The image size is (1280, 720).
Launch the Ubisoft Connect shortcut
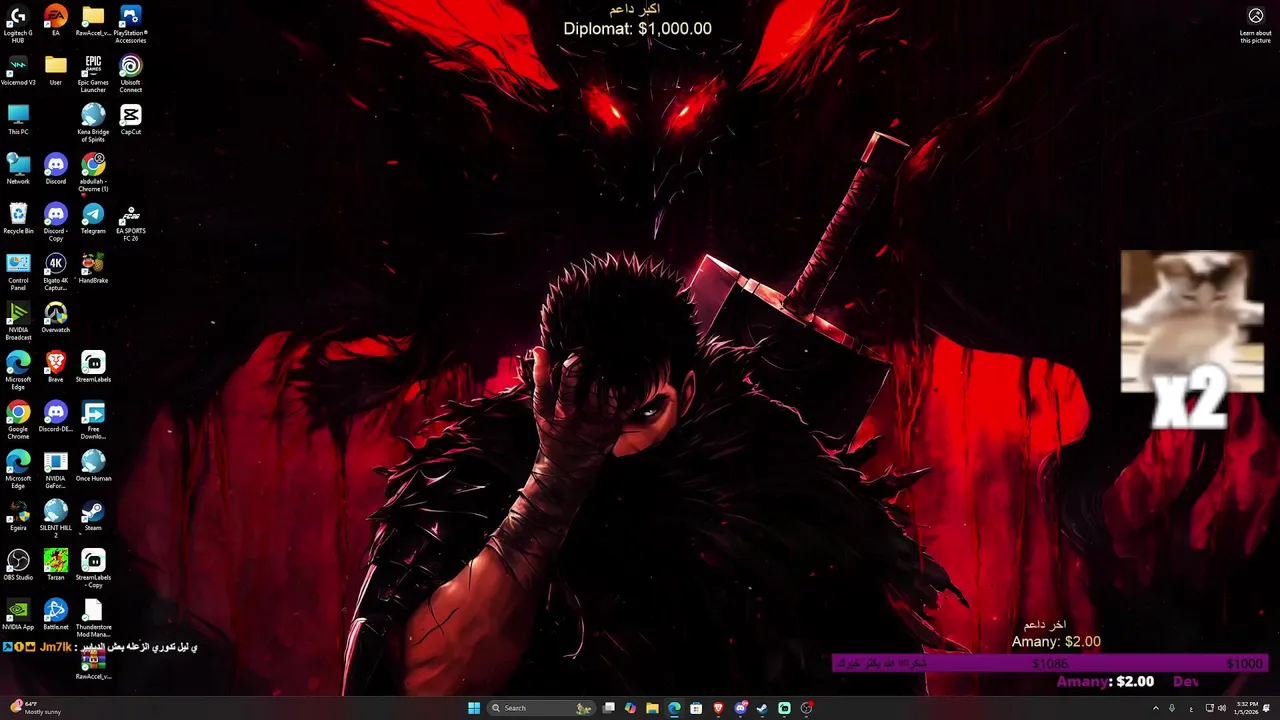(x=130, y=73)
